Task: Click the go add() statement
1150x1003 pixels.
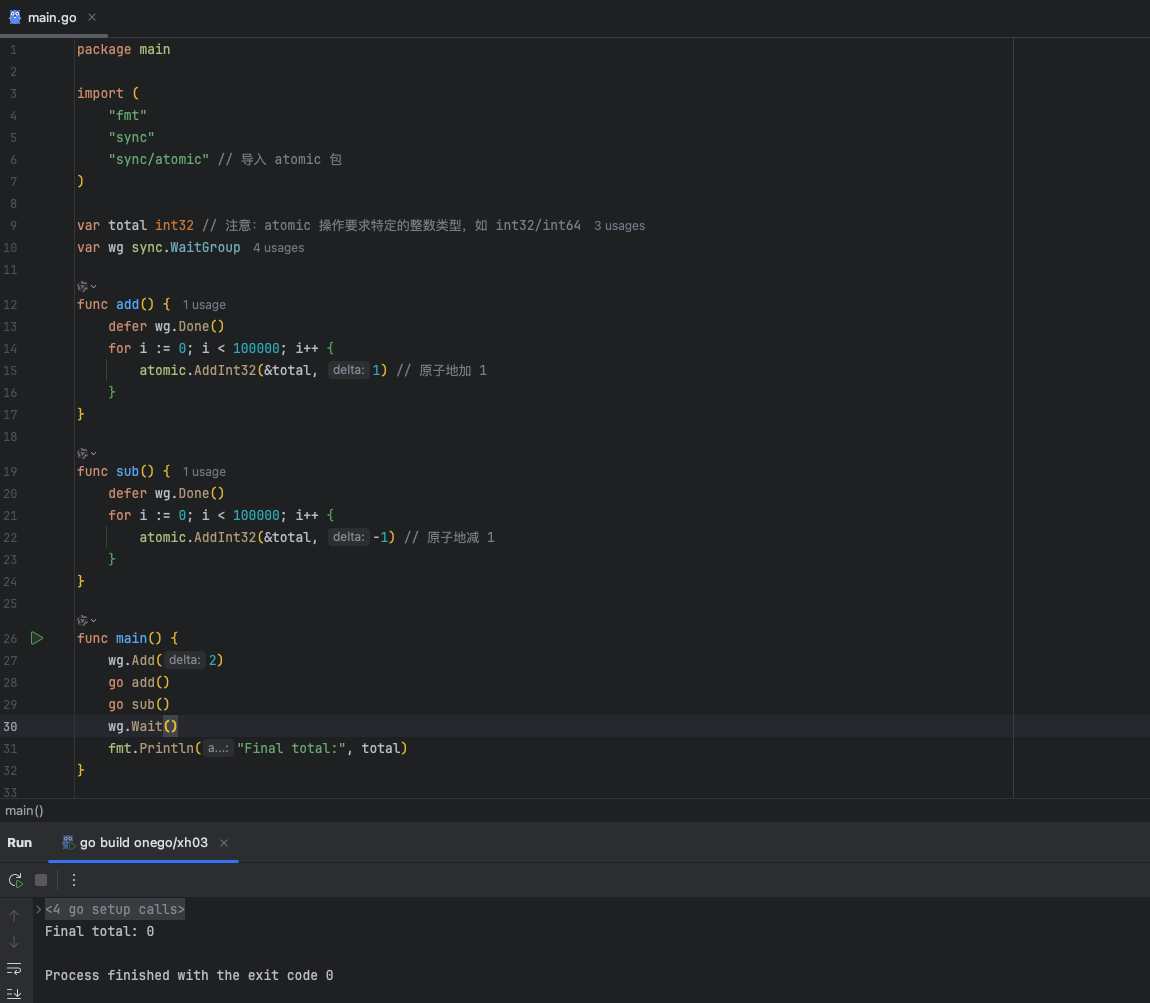Action: pyautogui.click(x=139, y=683)
